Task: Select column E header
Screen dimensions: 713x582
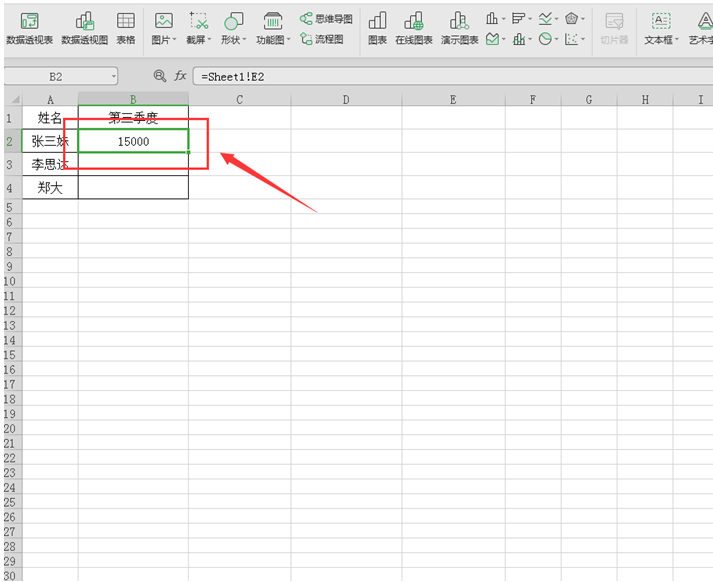Action: (453, 99)
